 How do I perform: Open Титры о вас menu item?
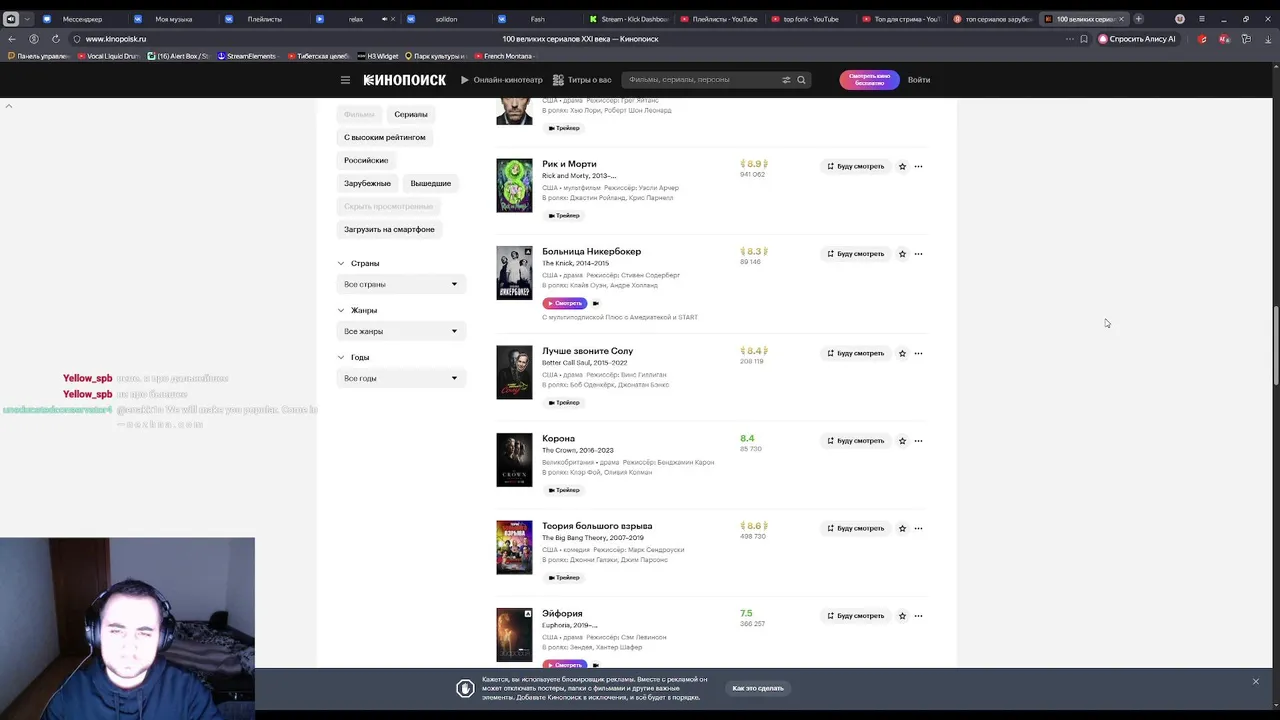[582, 80]
